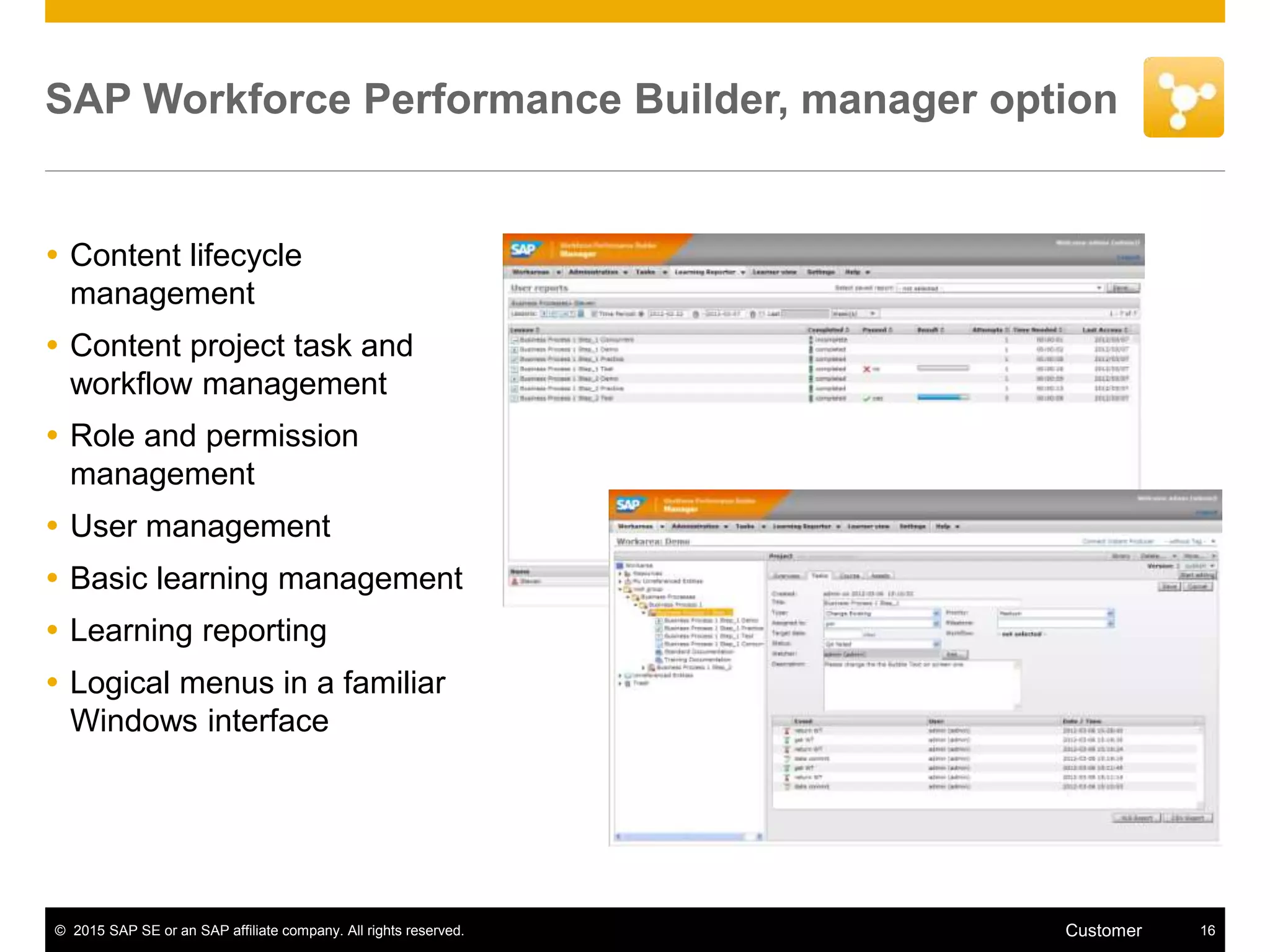Switch to the Overview tab in Project panel
1270x952 pixels.
click(786, 576)
